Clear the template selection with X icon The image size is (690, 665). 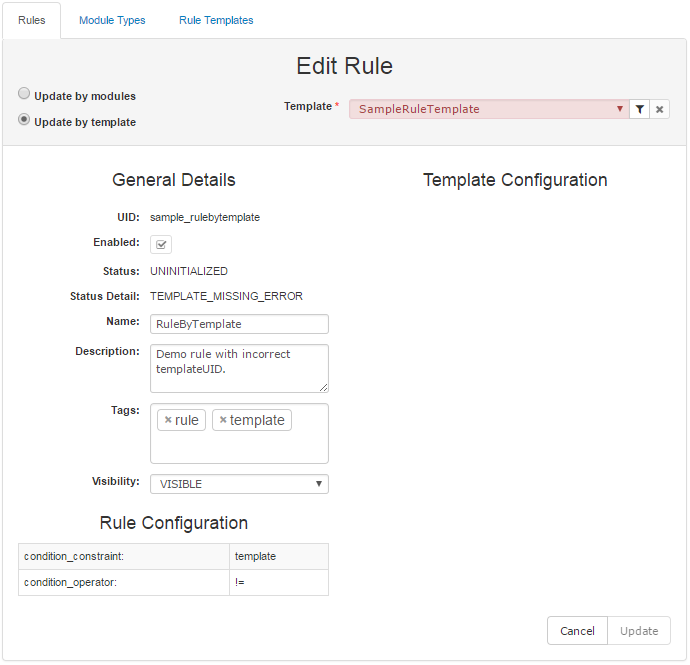(x=659, y=109)
